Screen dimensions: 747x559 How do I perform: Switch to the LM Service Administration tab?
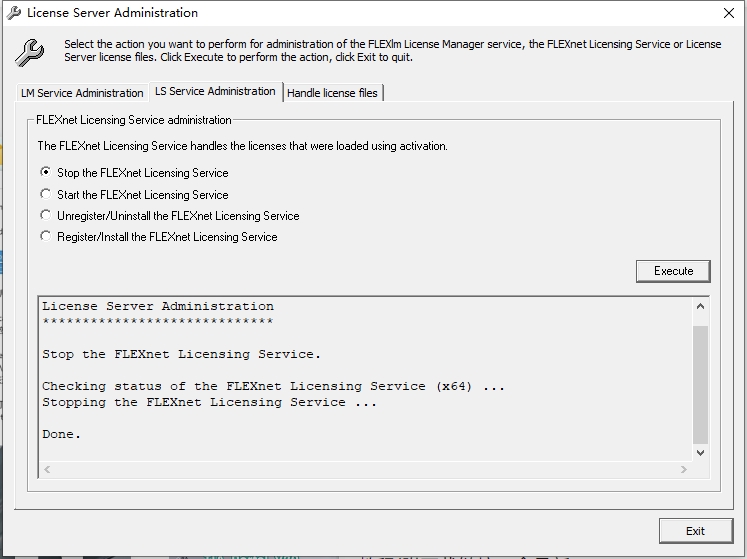pyautogui.click(x=82, y=93)
